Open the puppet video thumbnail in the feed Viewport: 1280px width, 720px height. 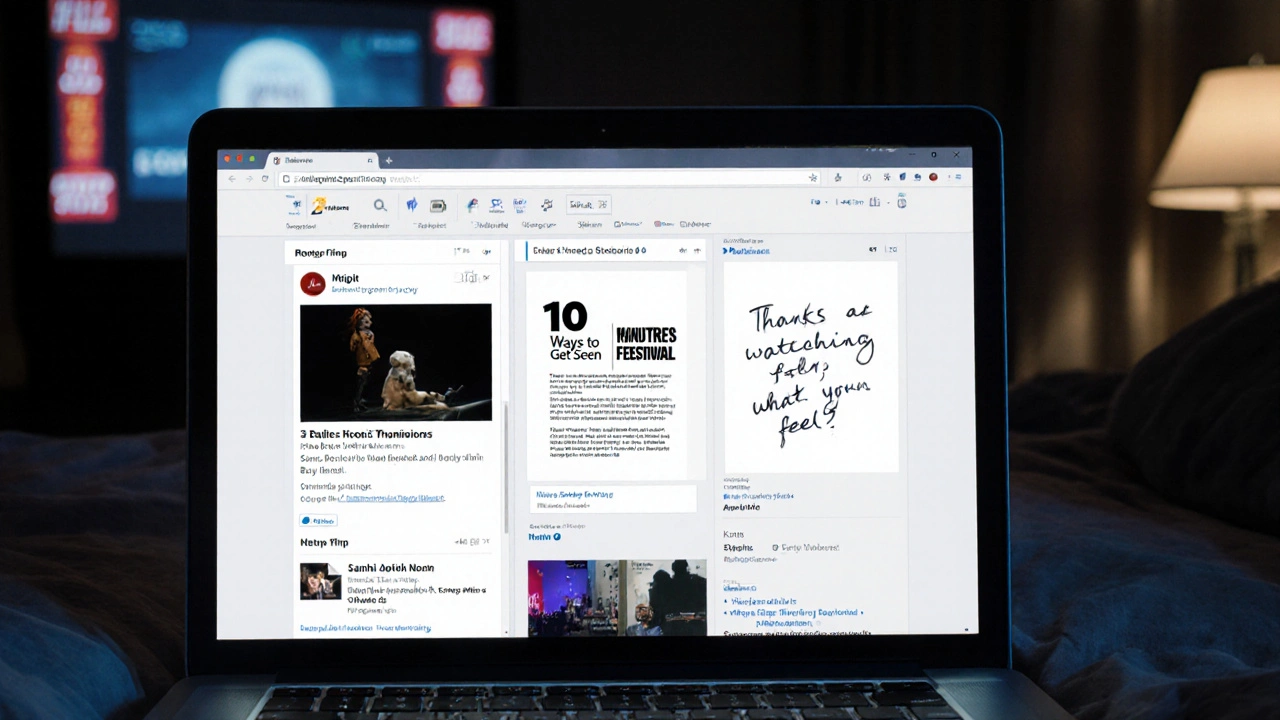[x=396, y=362]
